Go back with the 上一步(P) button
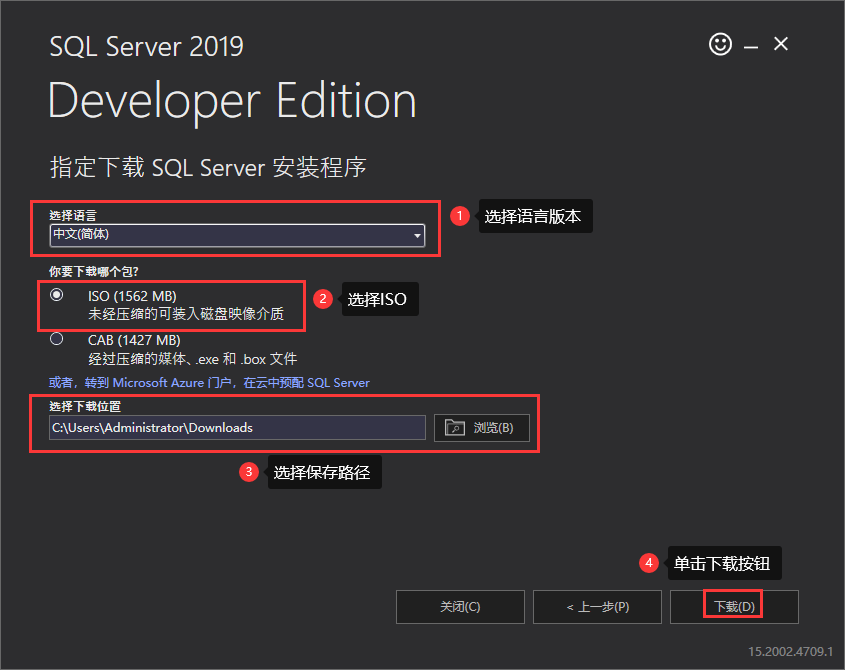845x670 pixels. coord(597,607)
